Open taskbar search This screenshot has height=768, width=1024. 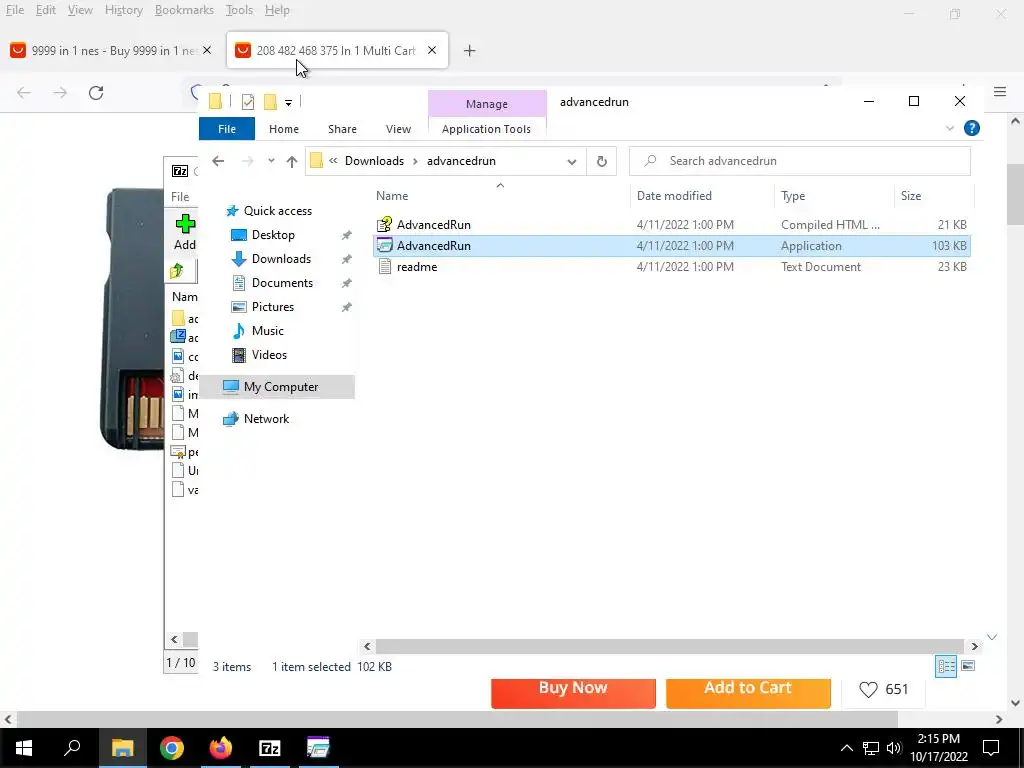click(x=72, y=748)
